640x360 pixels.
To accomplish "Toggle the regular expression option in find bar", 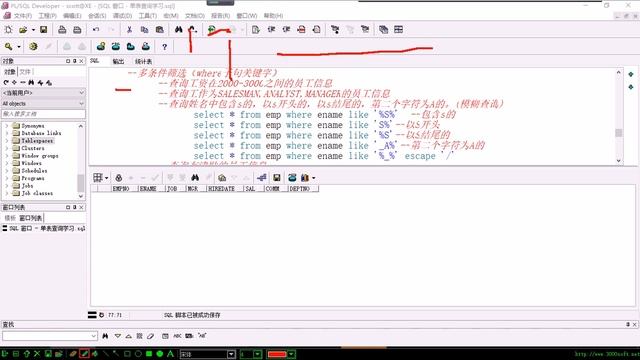I will [202, 336].
